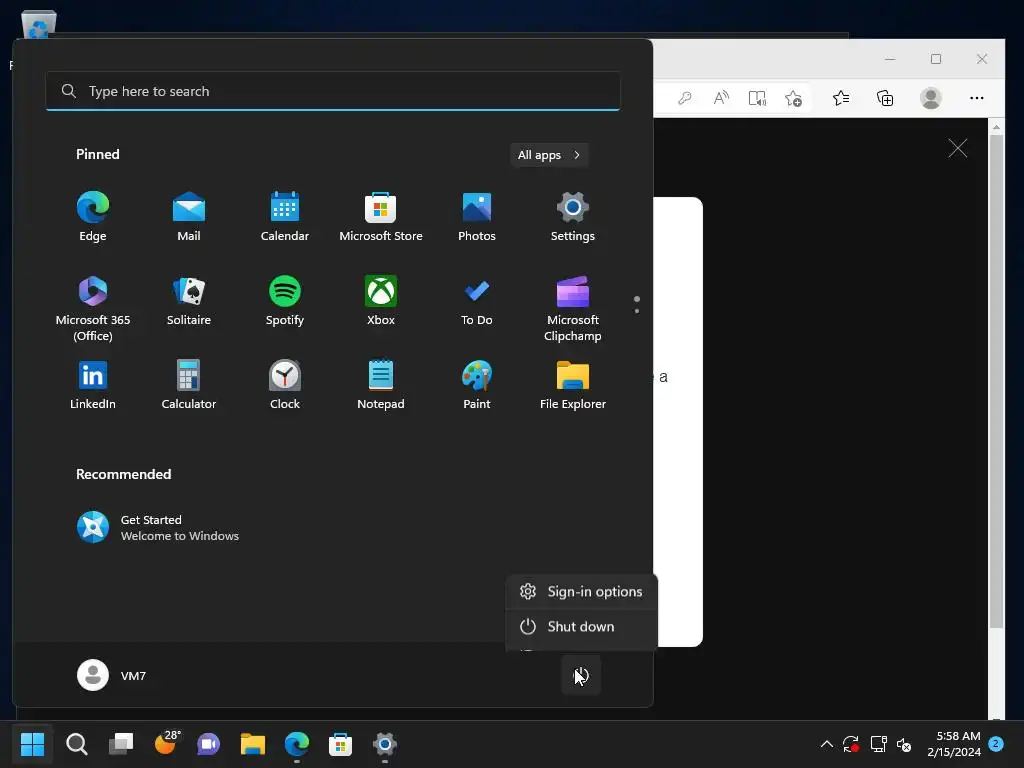Open the Calendar pinned app
The height and width of the screenshot is (768, 1024).
coord(285,217)
